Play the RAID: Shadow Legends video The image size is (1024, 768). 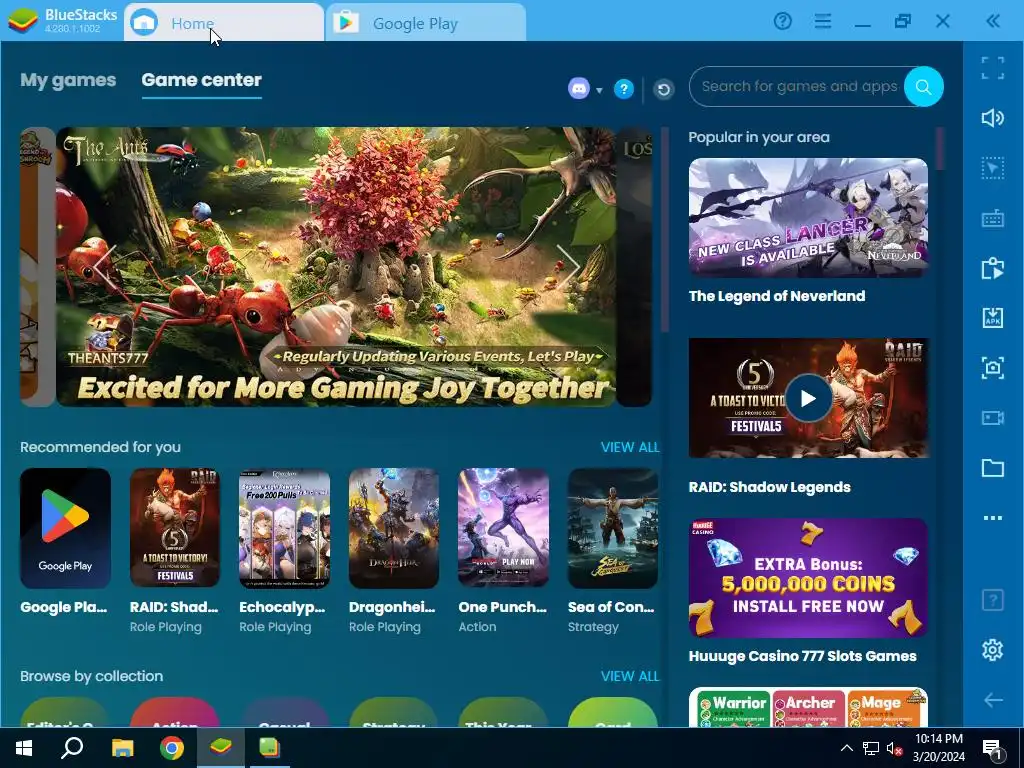(808, 398)
